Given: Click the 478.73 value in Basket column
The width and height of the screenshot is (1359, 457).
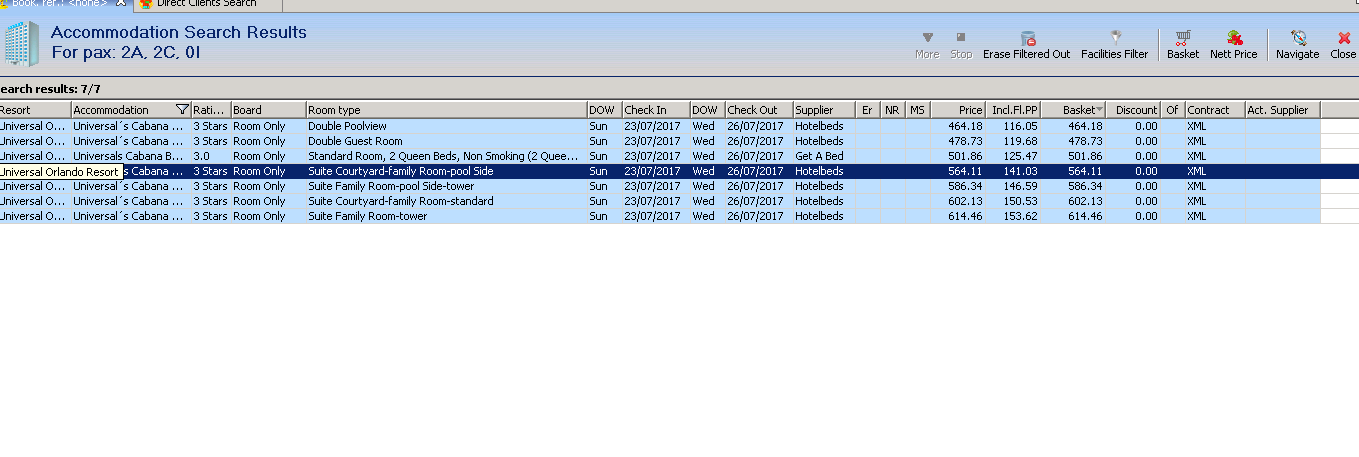Looking at the screenshot, I should click(x=1085, y=141).
